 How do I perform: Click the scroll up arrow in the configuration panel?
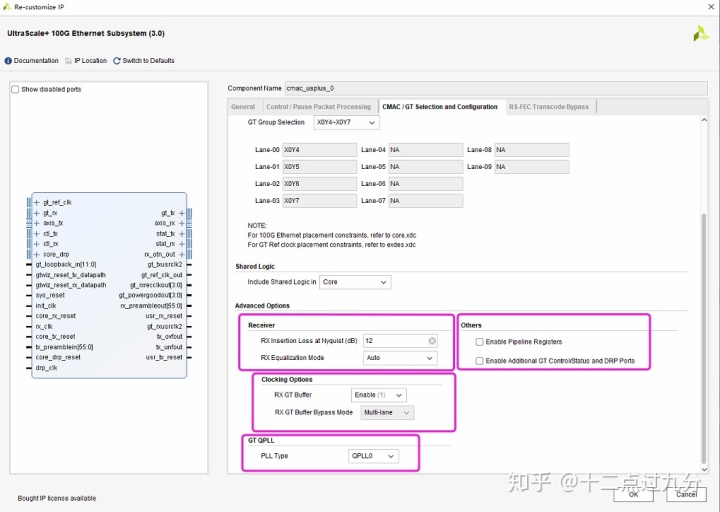coord(704,120)
